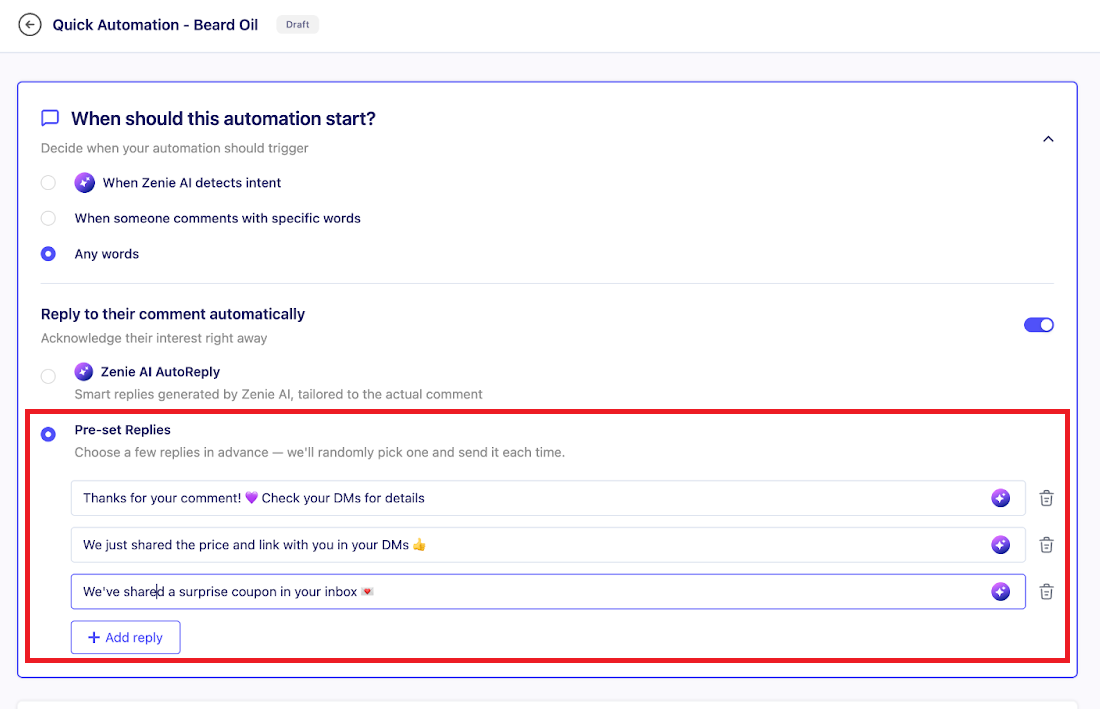The width and height of the screenshot is (1100, 709).
Task: Click the chat bubble icon beside section heading
Action: [50, 118]
